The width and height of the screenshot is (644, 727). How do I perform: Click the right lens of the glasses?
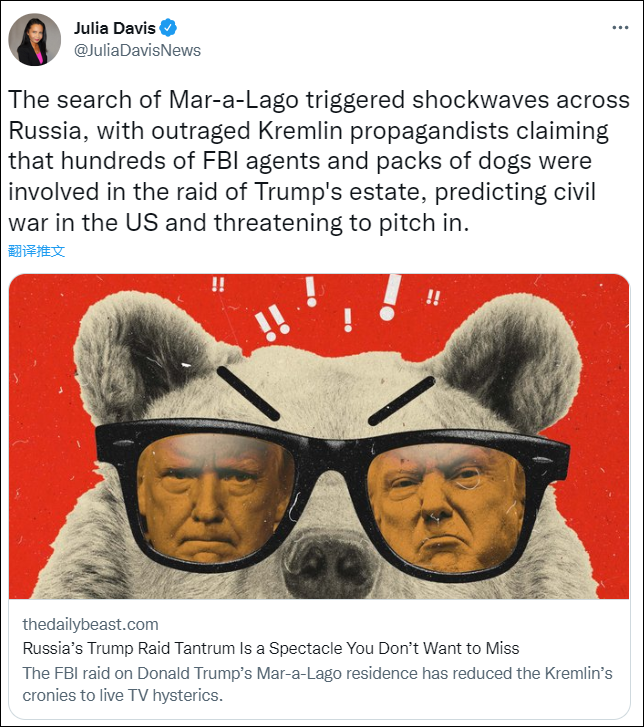click(447, 506)
